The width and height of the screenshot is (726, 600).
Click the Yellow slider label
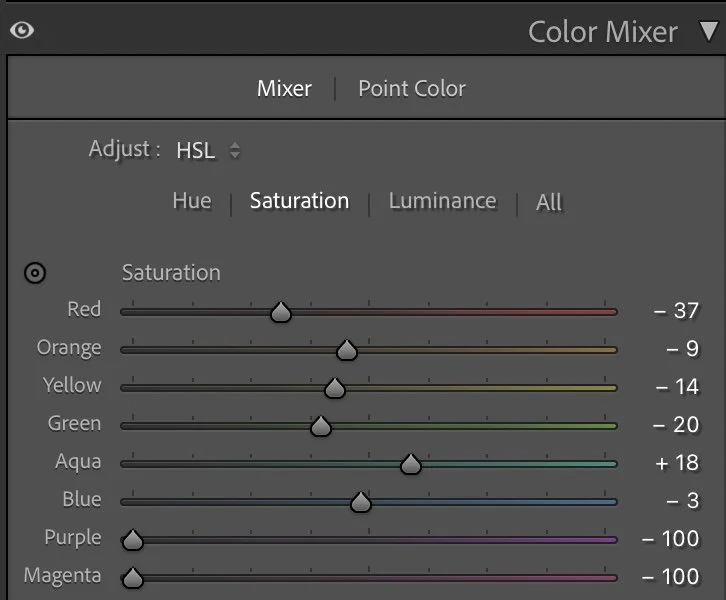coord(72,385)
